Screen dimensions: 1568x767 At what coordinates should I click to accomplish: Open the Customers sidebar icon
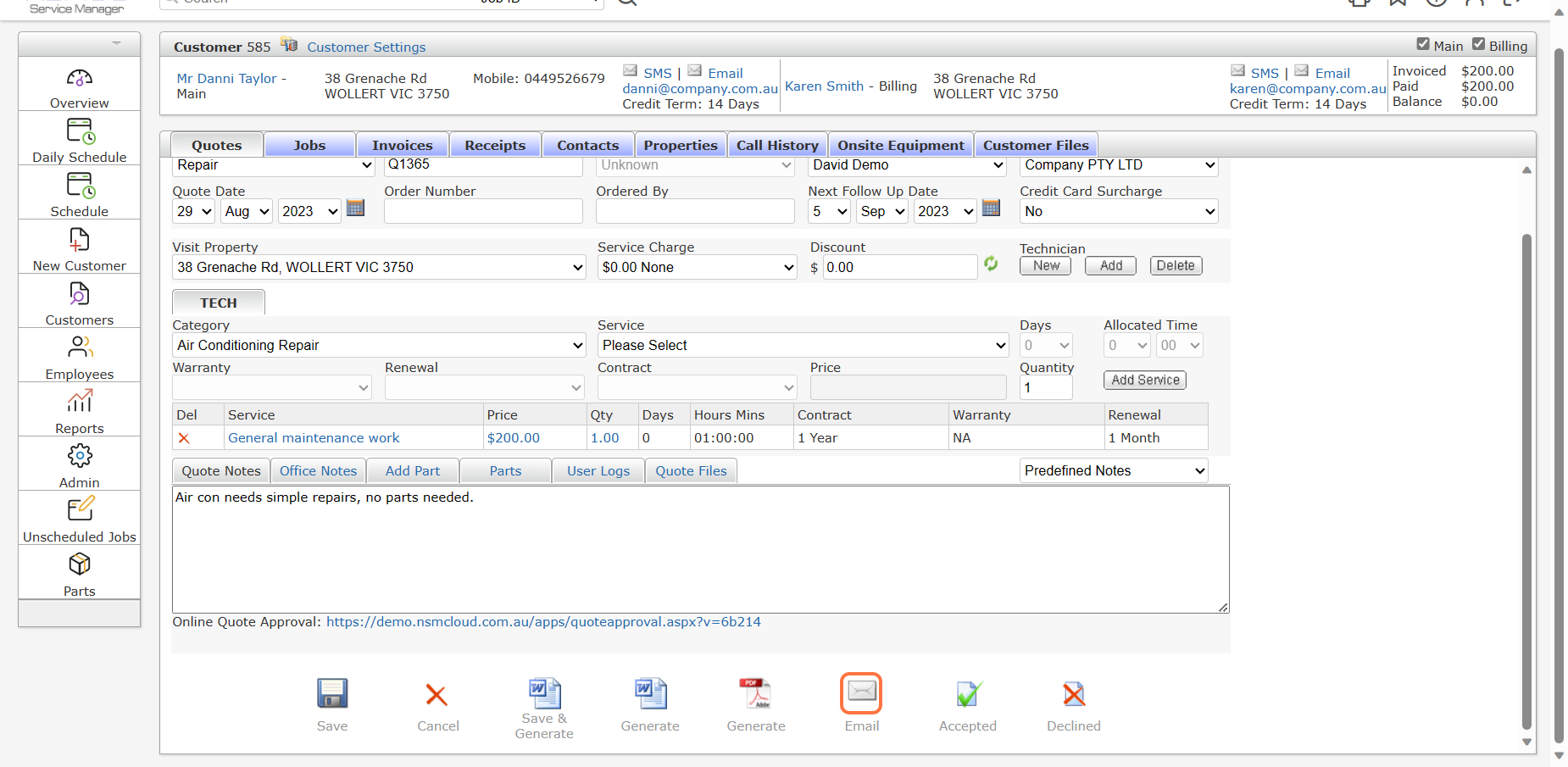tap(80, 294)
